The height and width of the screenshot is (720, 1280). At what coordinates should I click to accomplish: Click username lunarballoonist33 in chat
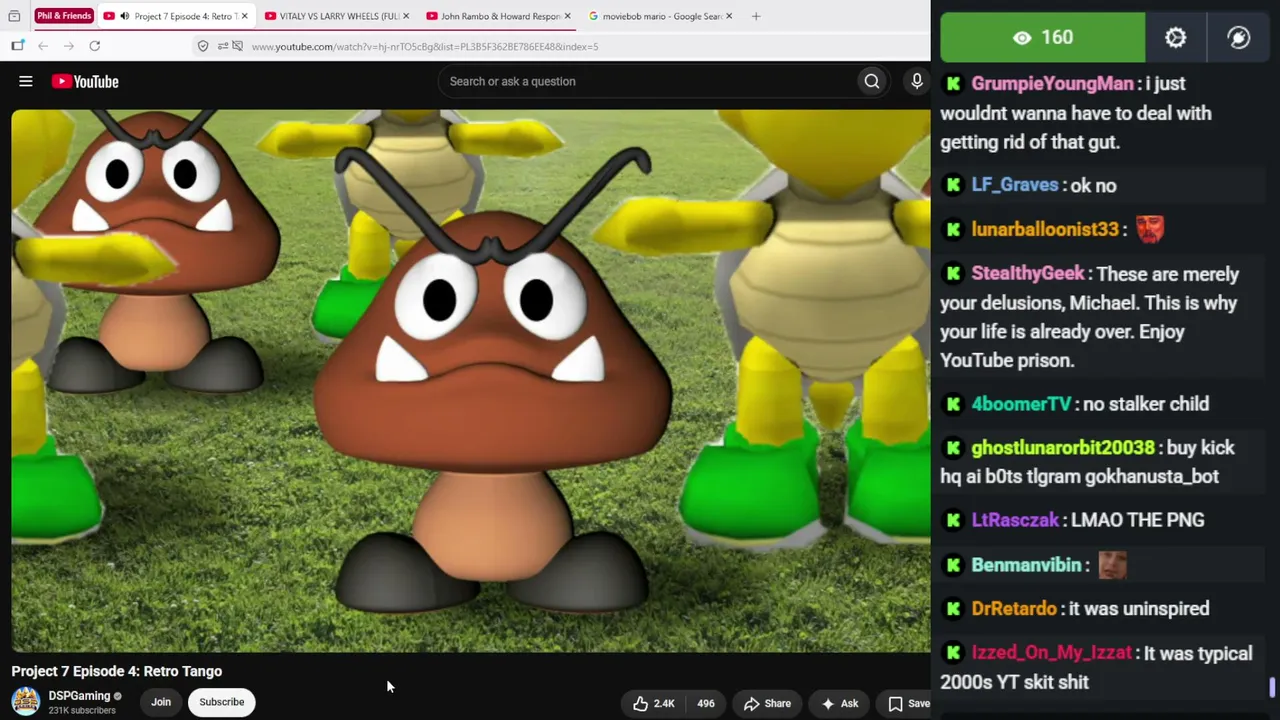(1045, 229)
